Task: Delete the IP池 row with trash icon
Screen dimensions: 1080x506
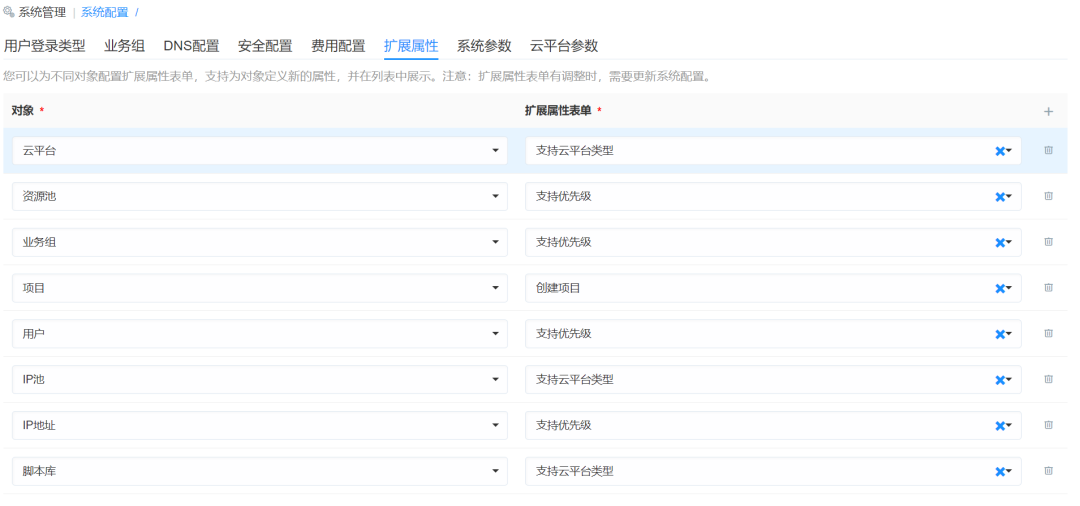Action: click(x=1048, y=379)
